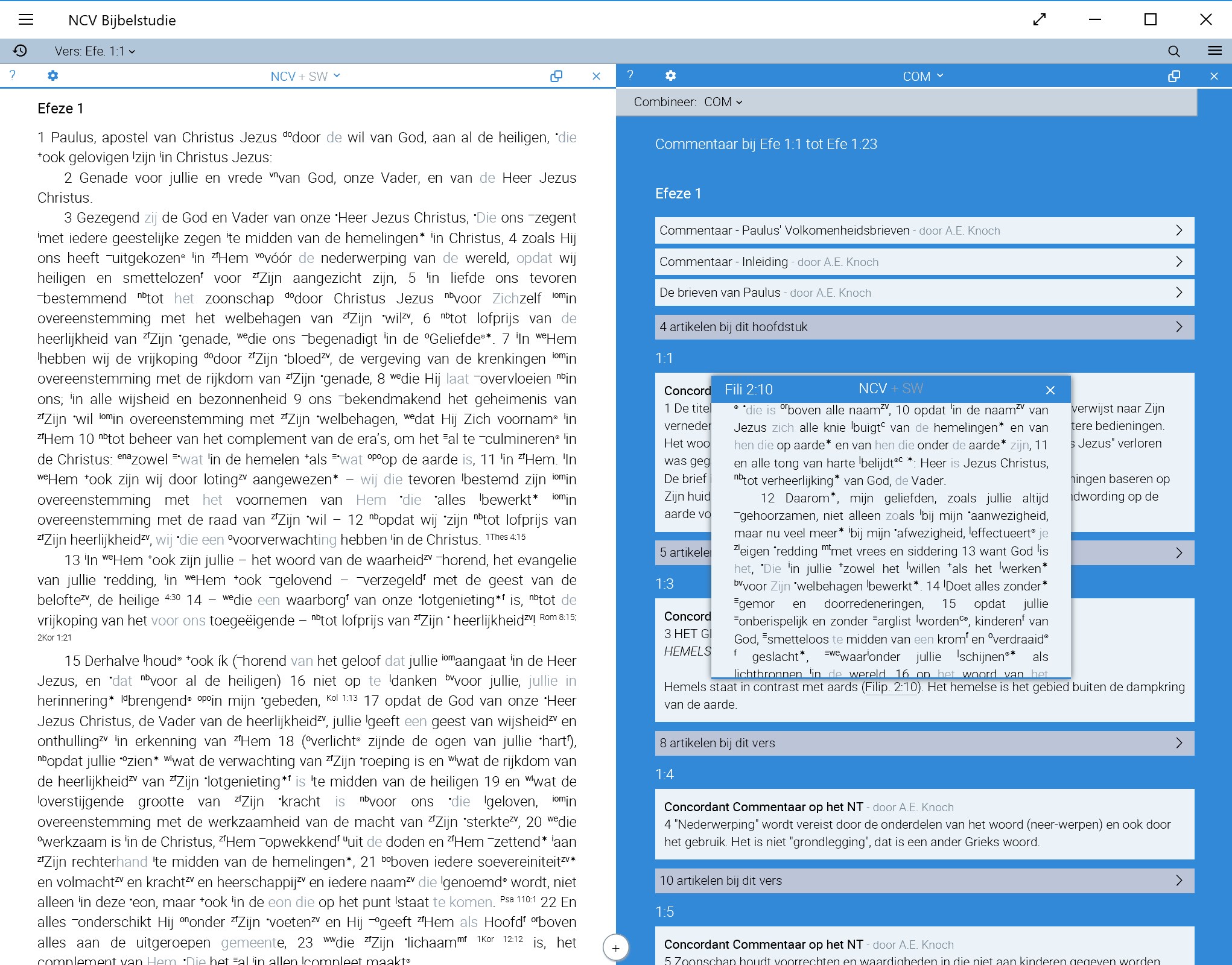Open settings gear in NCV panel
Image resolution: width=1232 pixels, height=965 pixels.
53,76
